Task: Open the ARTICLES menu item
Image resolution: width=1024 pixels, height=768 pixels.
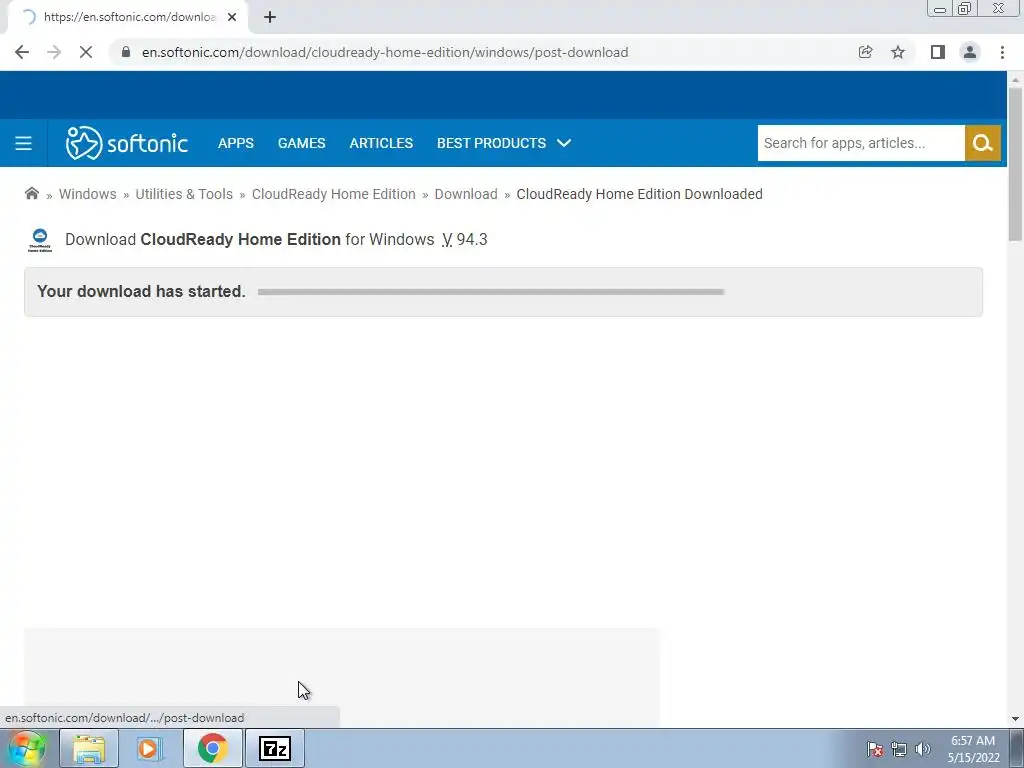Action: (x=381, y=143)
